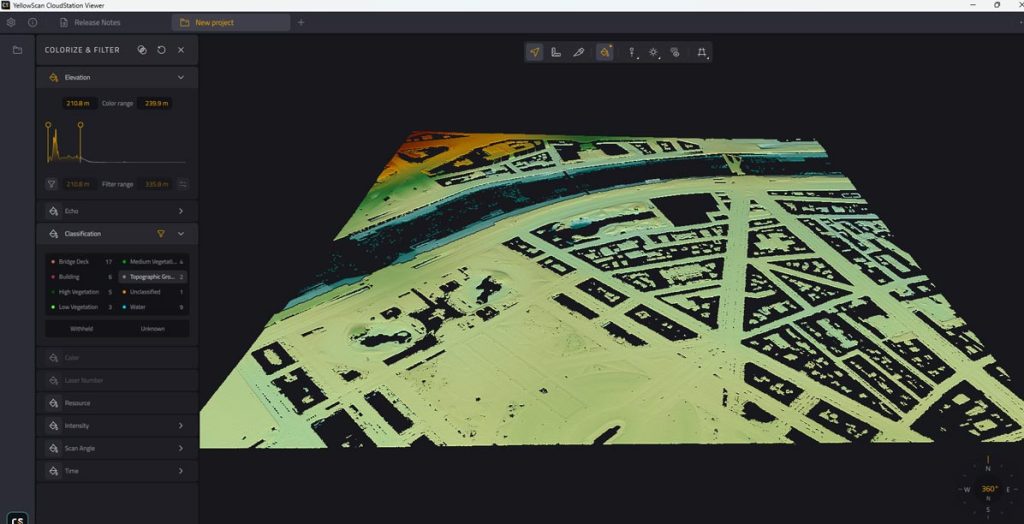Image resolution: width=1024 pixels, height=524 pixels.
Task: Open the folder icon in the left sidebar
Action: coord(17,49)
